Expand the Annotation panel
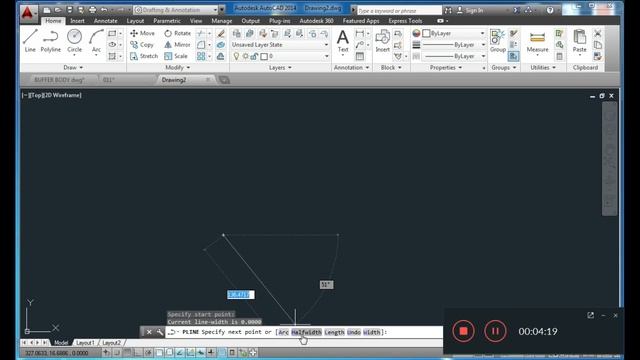The width and height of the screenshot is (640, 360). point(351,67)
